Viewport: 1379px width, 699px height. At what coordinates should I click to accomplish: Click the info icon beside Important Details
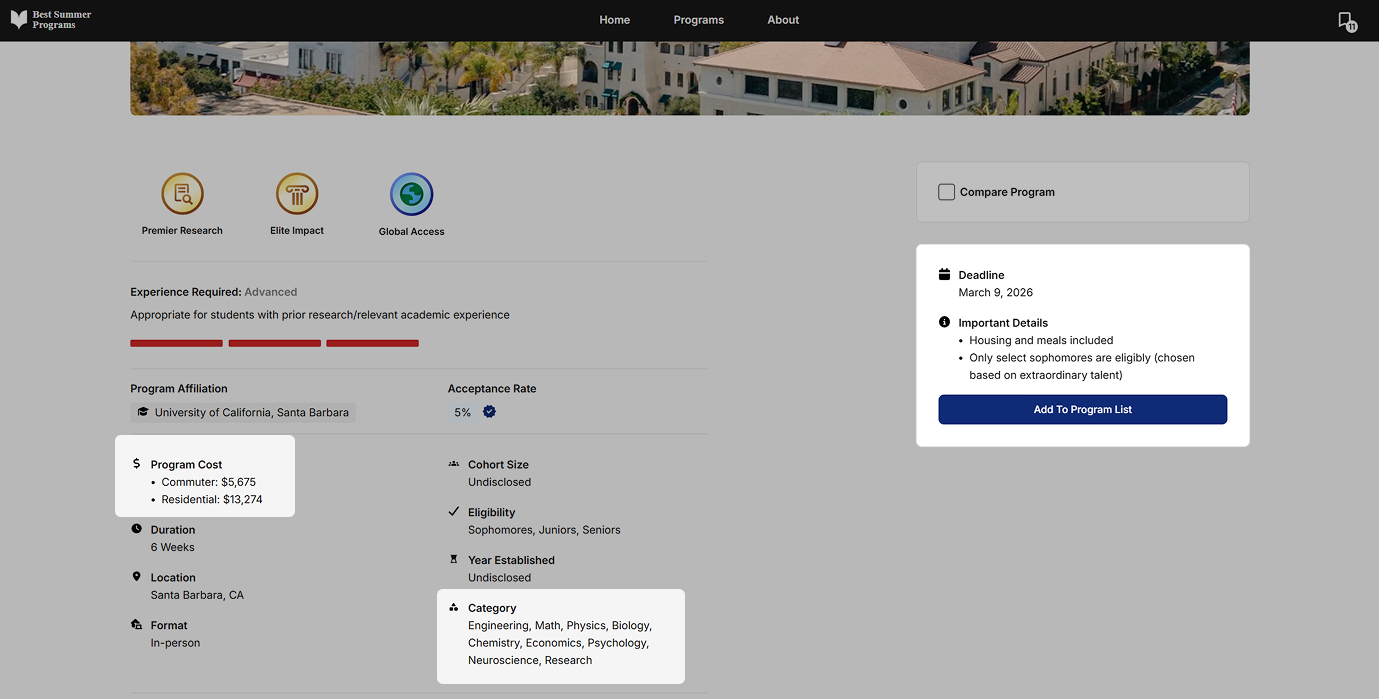tap(945, 322)
